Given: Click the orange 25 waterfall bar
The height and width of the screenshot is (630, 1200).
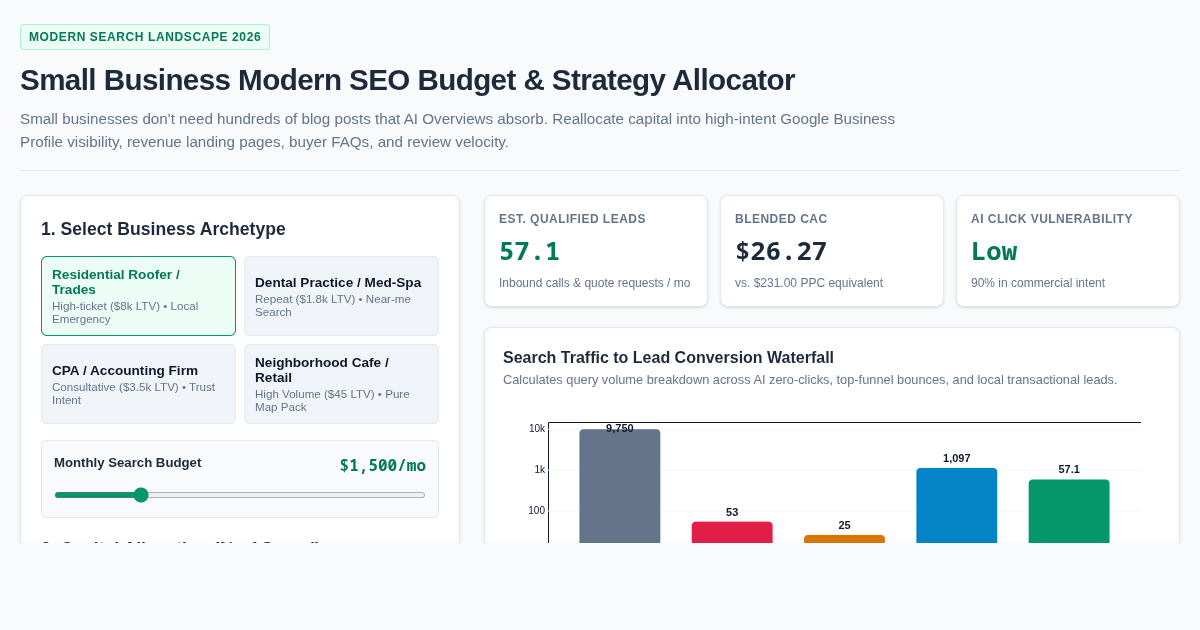Looking at the screenshot, I should [x=844, y=539].
